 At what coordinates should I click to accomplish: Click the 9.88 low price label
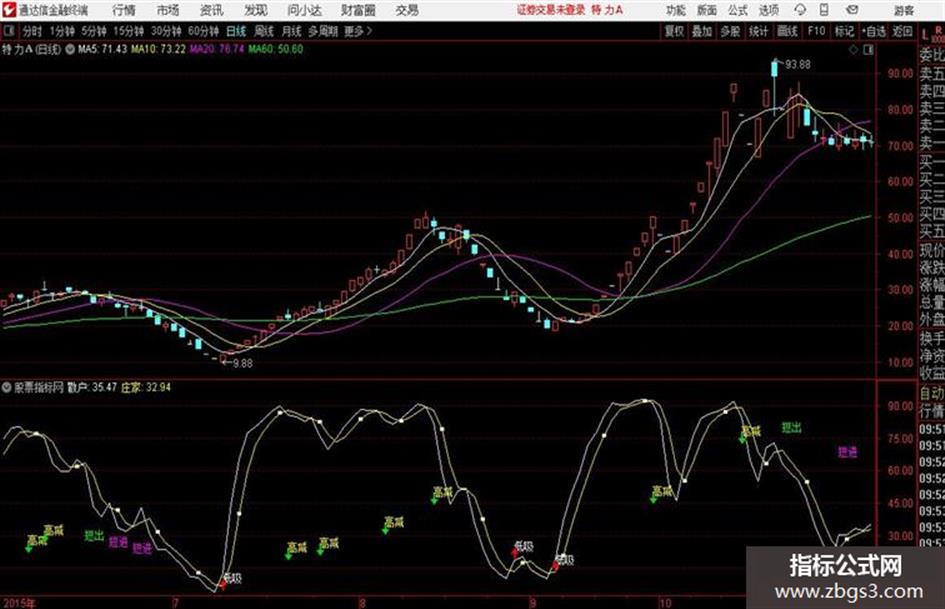243,363
